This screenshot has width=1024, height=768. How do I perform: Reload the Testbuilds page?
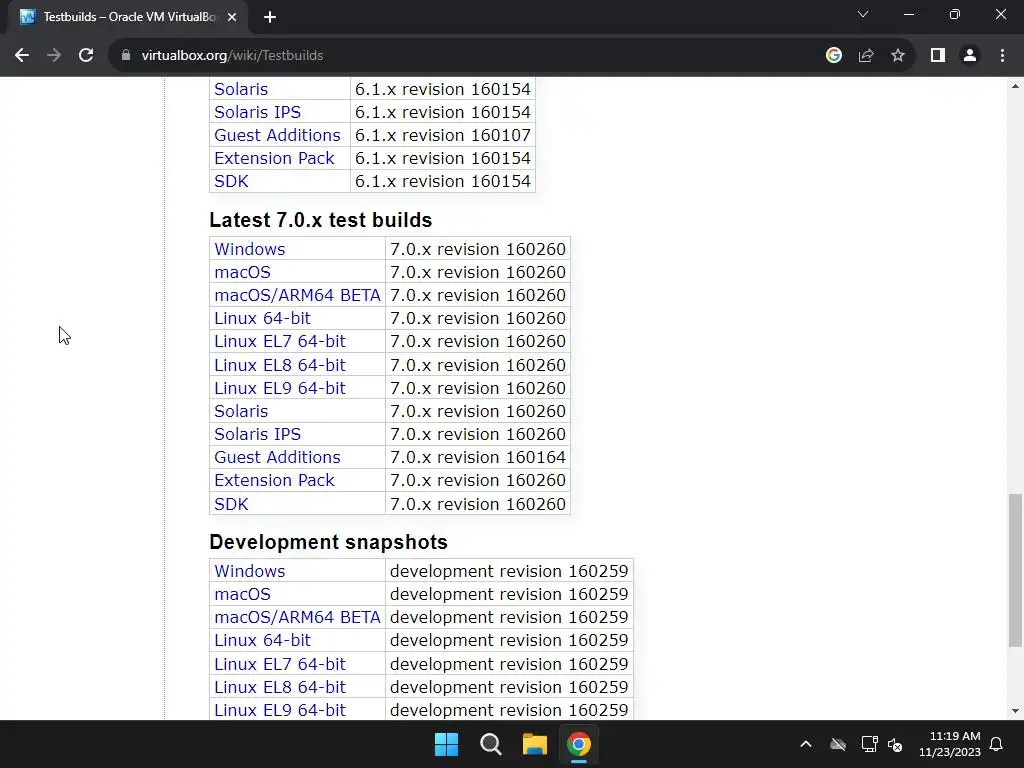click(86, 56)
